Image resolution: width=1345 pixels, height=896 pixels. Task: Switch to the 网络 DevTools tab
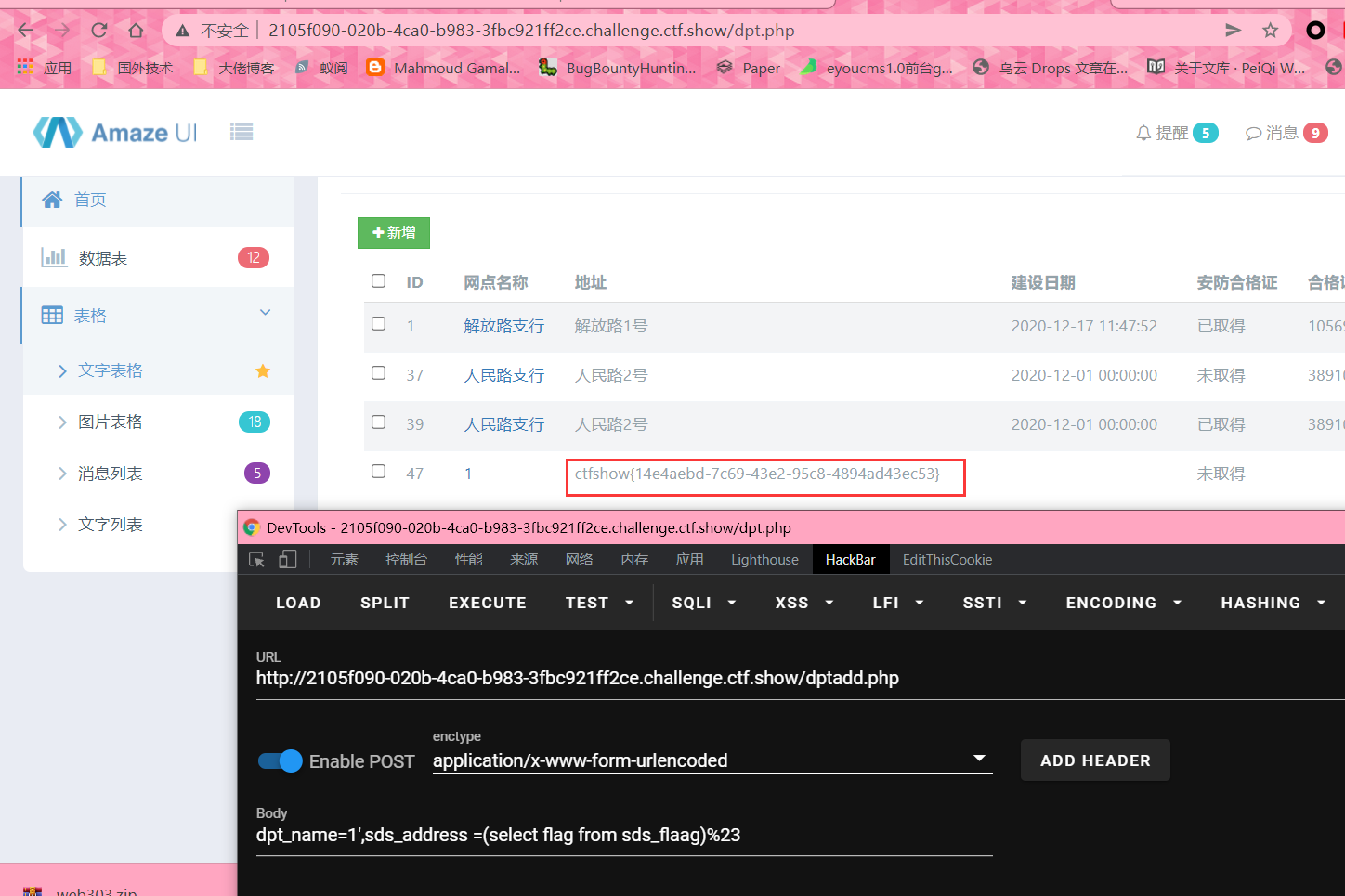pyautogui.click(x=579, y=559)
